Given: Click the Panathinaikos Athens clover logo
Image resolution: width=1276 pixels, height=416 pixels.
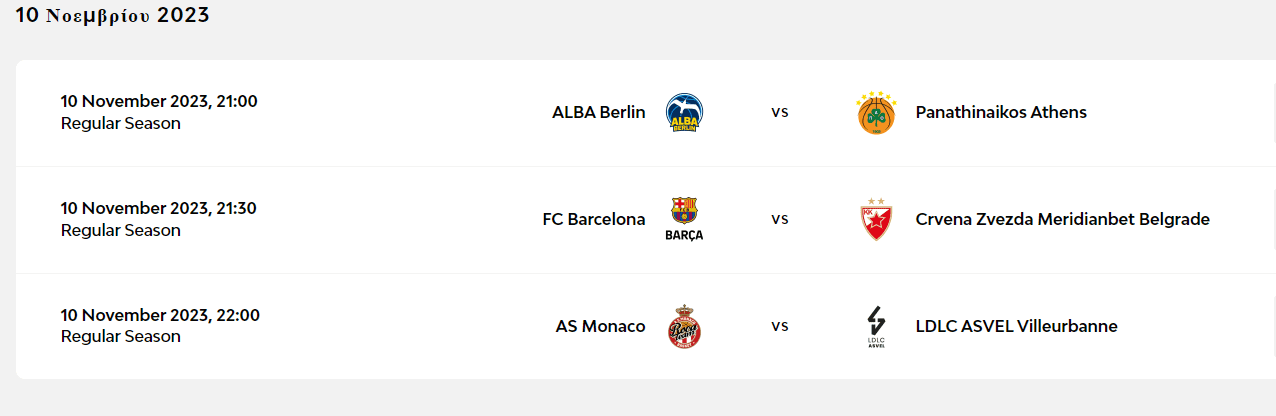Looking at the screenshot, I should [876, 113].
